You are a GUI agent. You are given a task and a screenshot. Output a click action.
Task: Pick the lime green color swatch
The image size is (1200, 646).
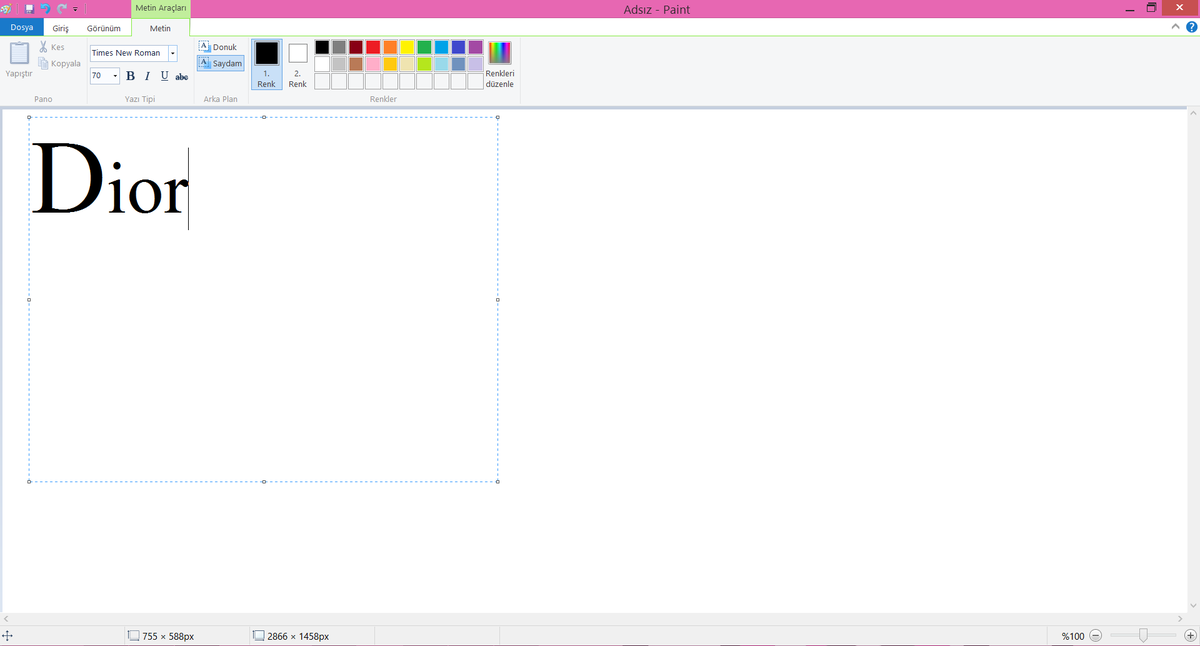point(424,64)
